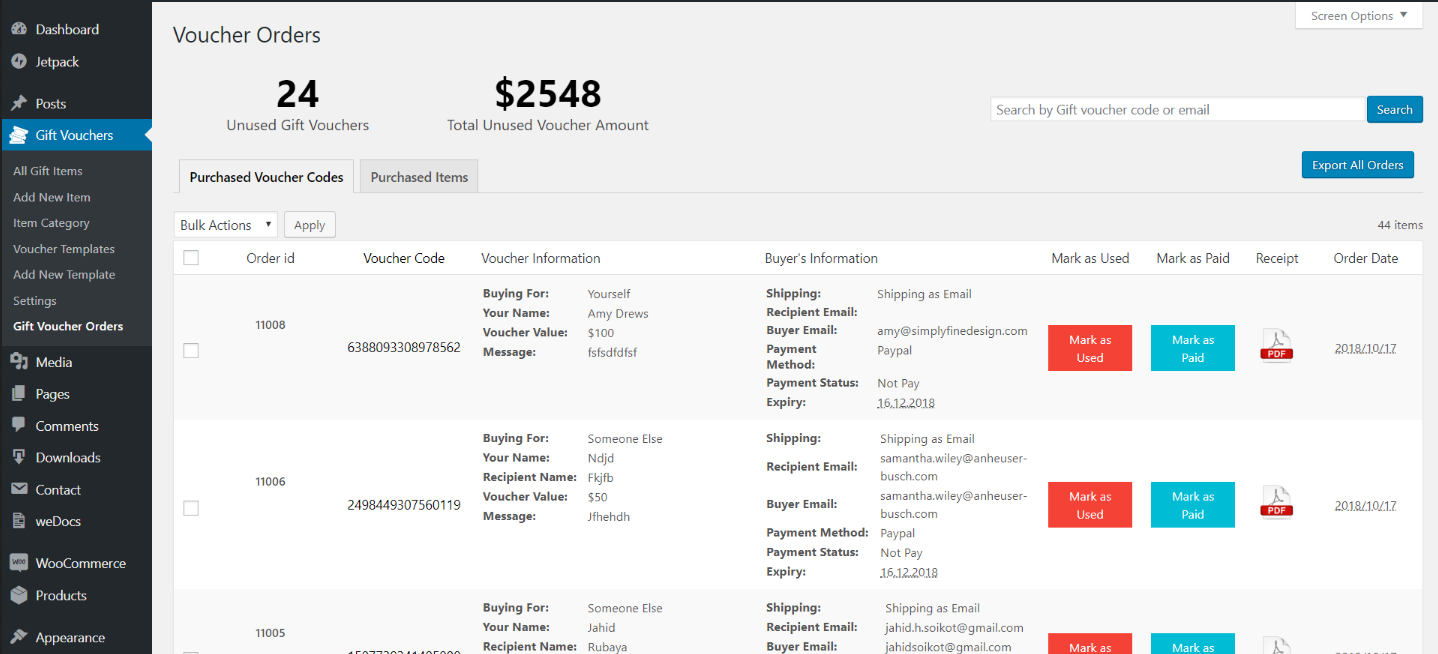Open PDF receipt for order 11006

[1277, 503]
